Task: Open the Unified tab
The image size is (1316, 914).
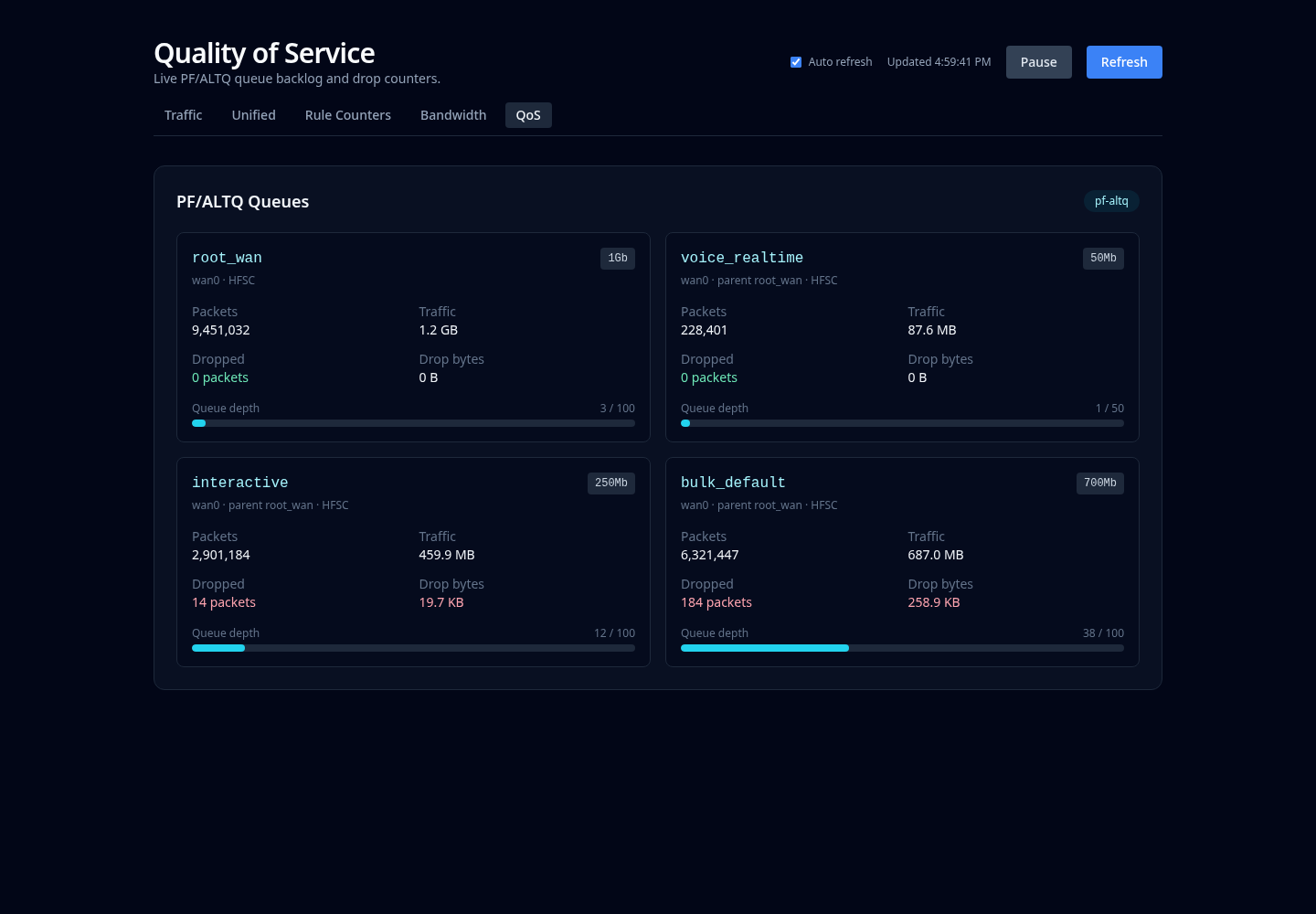Action: click(x=254, y=115)
